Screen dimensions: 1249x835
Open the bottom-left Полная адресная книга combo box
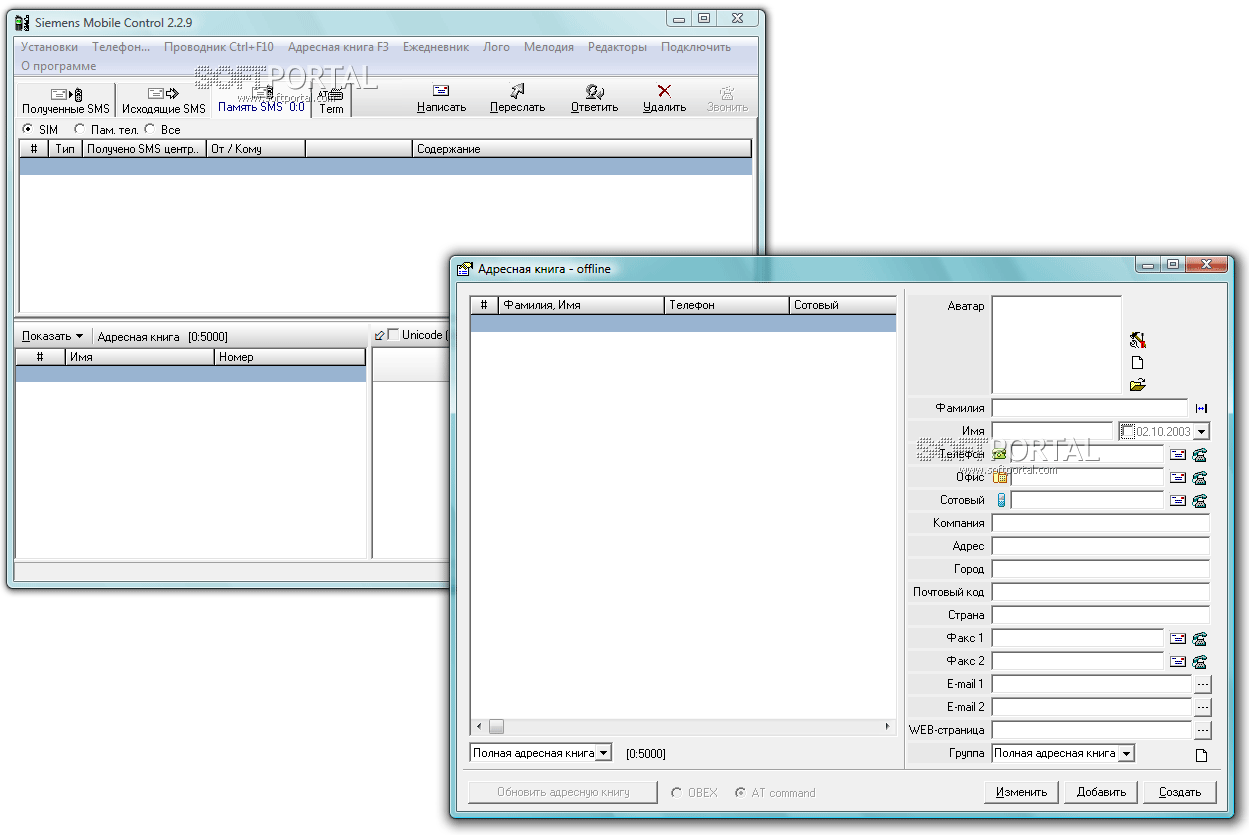[604, 753]
